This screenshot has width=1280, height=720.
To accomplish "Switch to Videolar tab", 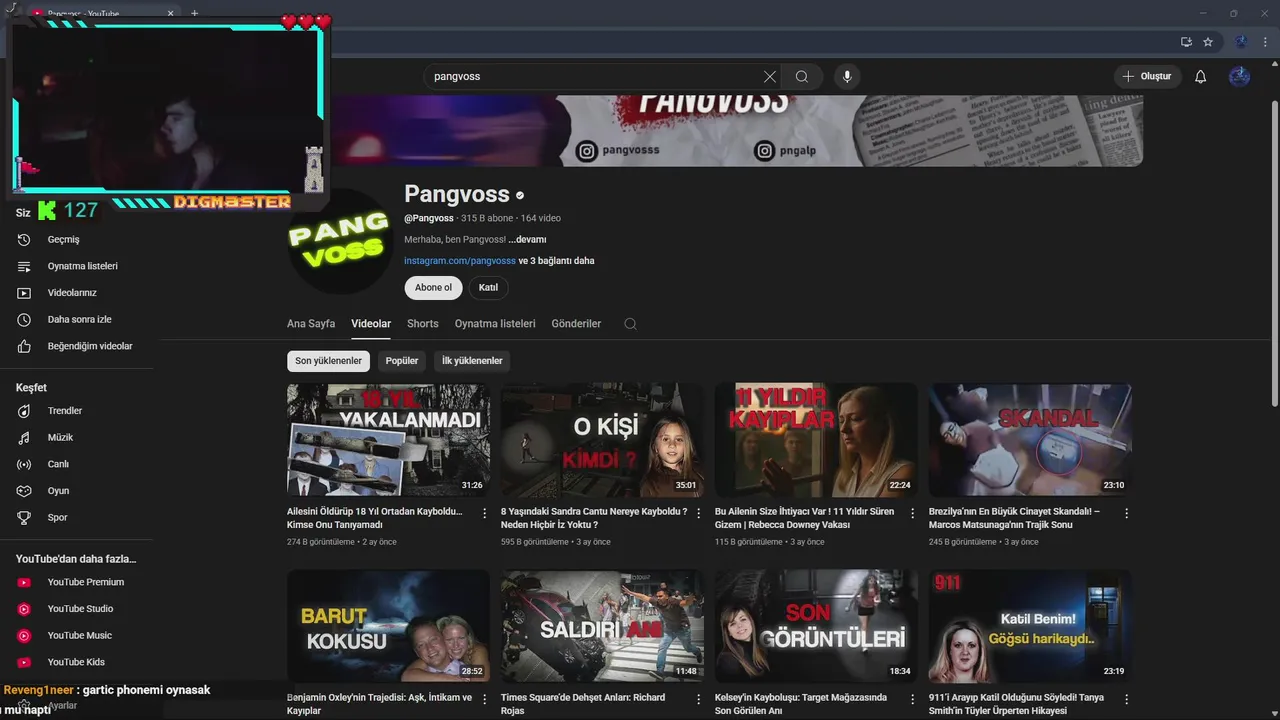I will [371, 324].
